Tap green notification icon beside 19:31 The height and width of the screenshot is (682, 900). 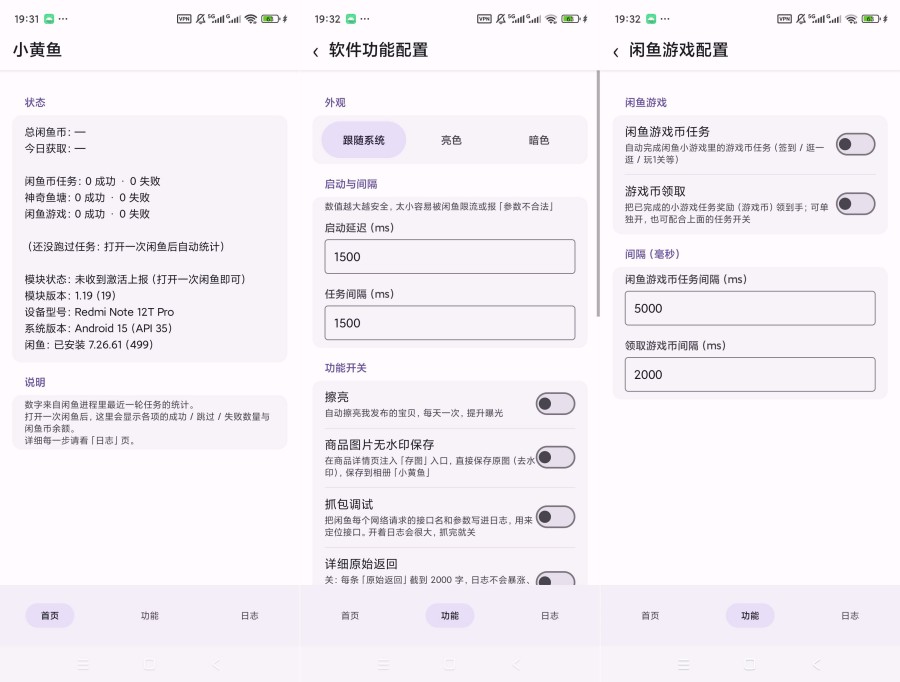[x=49, y=19]
